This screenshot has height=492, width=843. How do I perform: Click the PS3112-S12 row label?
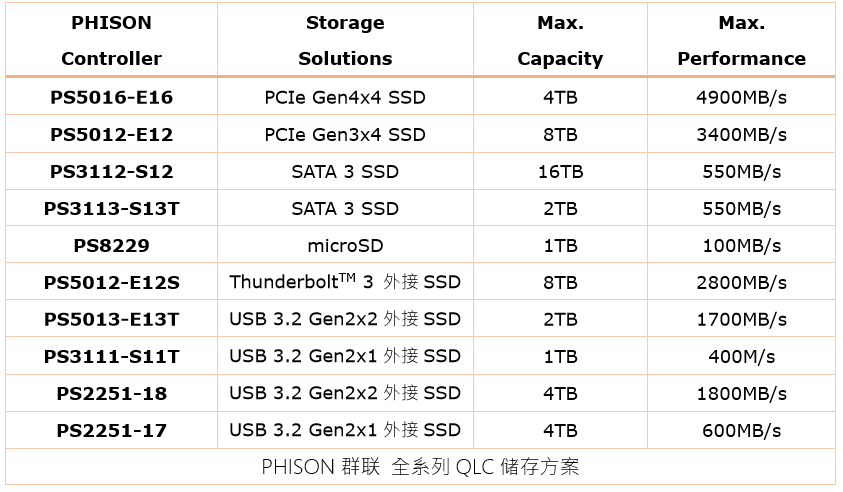111,172
